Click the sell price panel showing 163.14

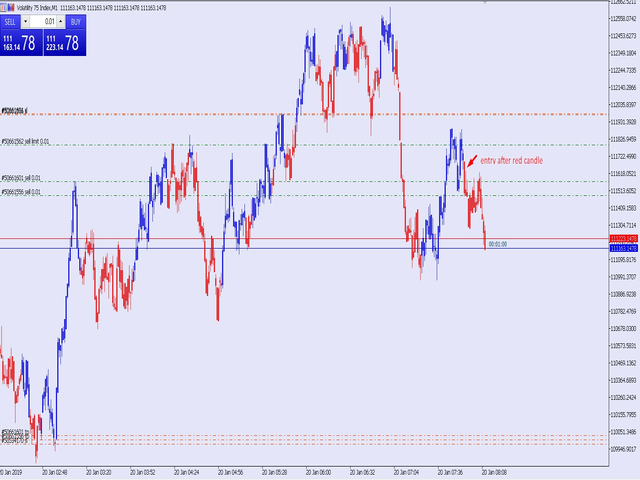(x=21, y=42)
